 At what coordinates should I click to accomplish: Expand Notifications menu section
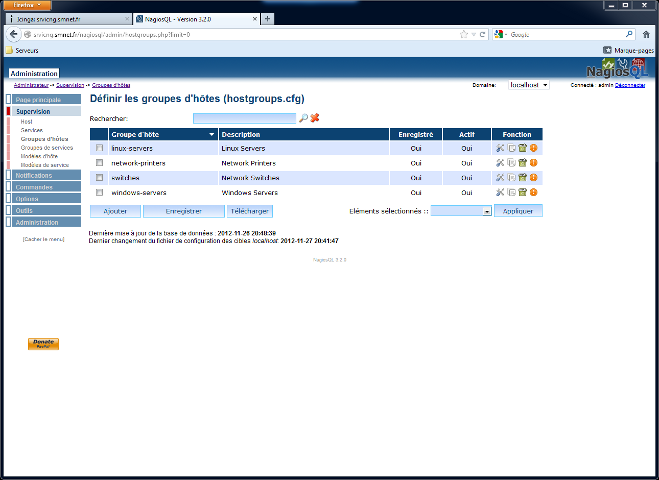[x=44, y=175]
